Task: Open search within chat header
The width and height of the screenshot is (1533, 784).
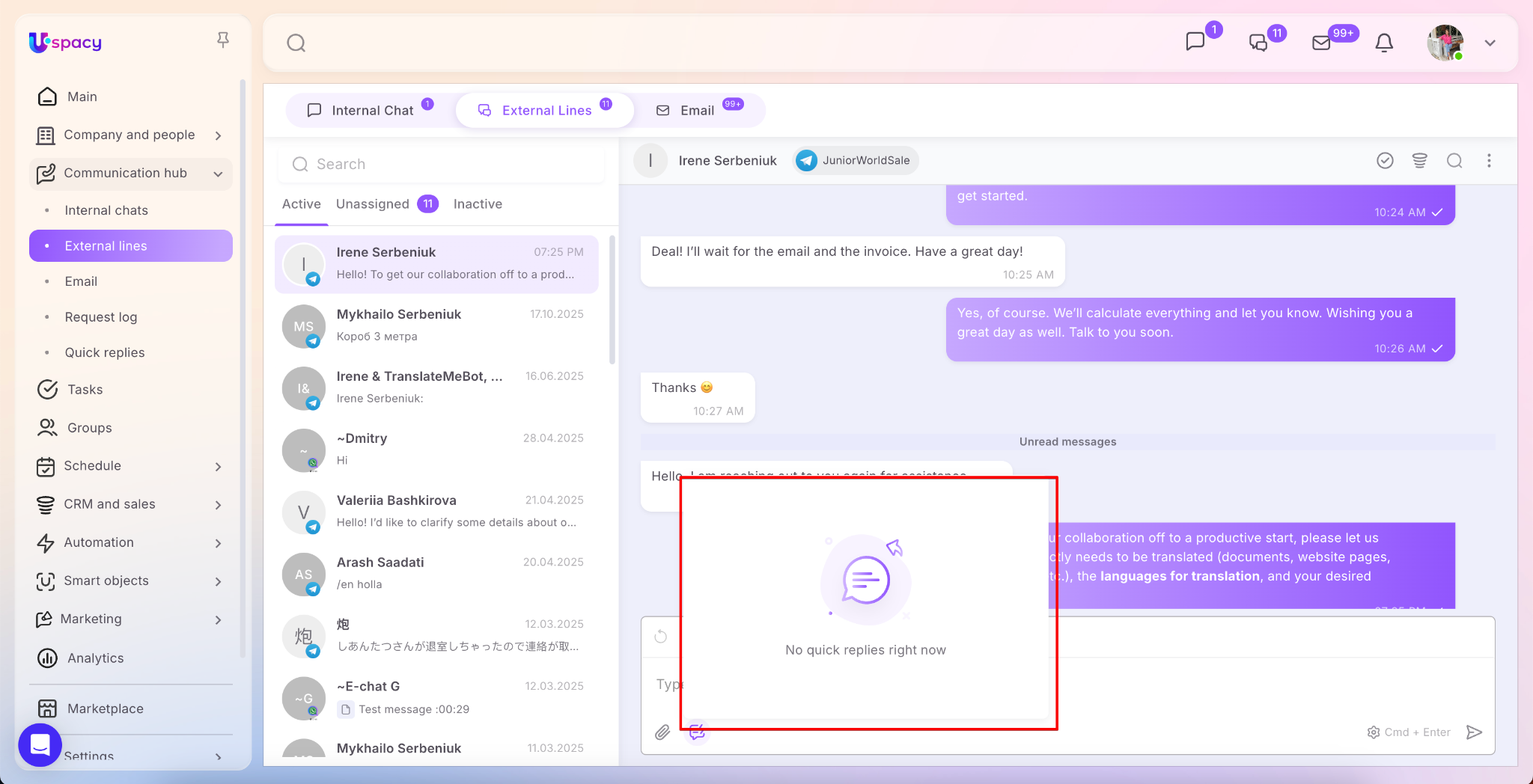Action: (x=1454, y=161)
